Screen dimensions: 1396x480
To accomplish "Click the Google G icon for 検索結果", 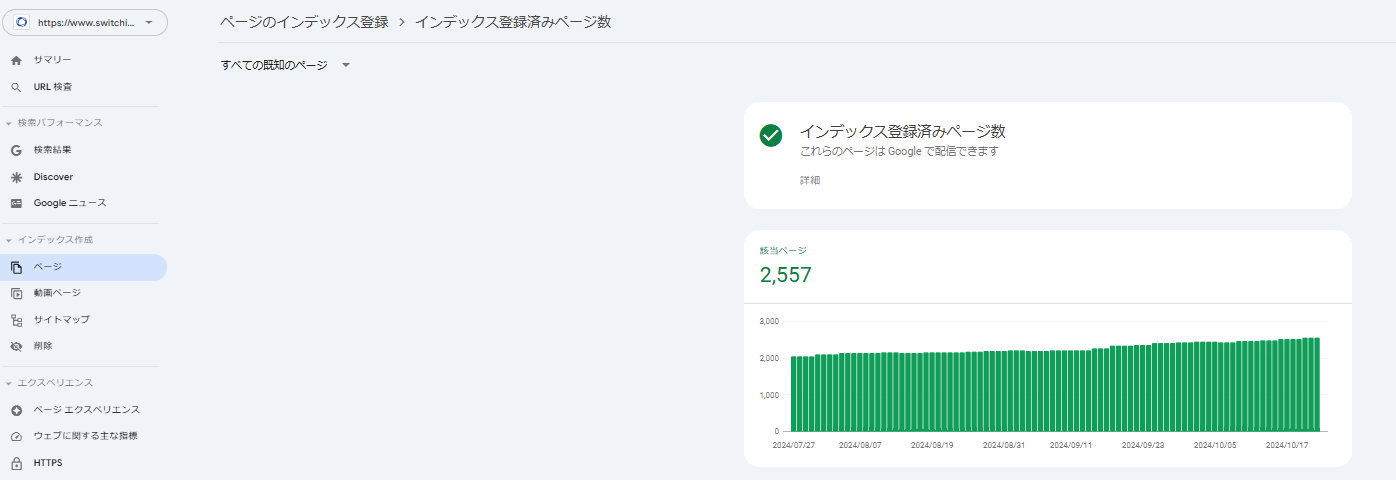I will tap(16, 150).
